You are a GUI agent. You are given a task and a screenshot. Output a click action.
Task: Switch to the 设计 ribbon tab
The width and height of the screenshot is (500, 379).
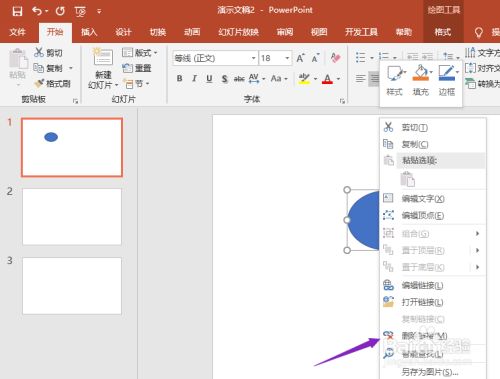coord(123,32)
